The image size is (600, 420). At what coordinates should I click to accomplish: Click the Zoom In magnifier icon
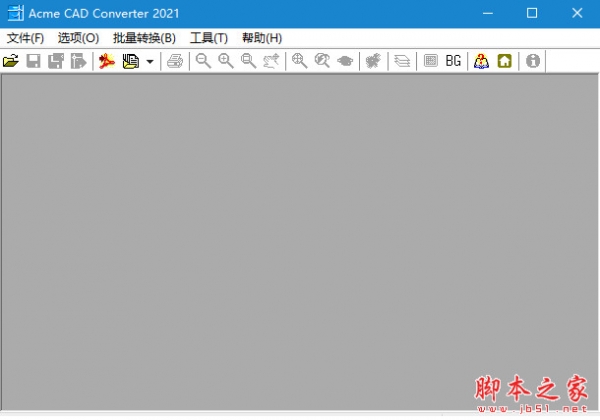click(x=226, y=61)
